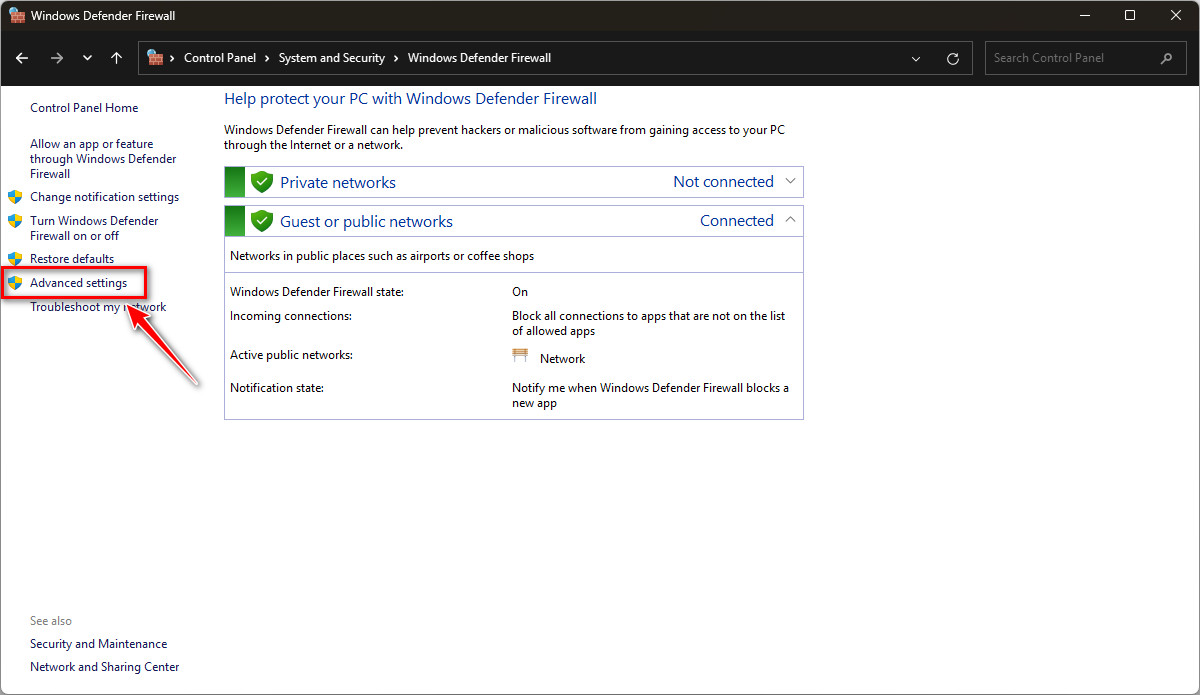Click the Windows Defender Firewall state label

click(x=317, y=292)
